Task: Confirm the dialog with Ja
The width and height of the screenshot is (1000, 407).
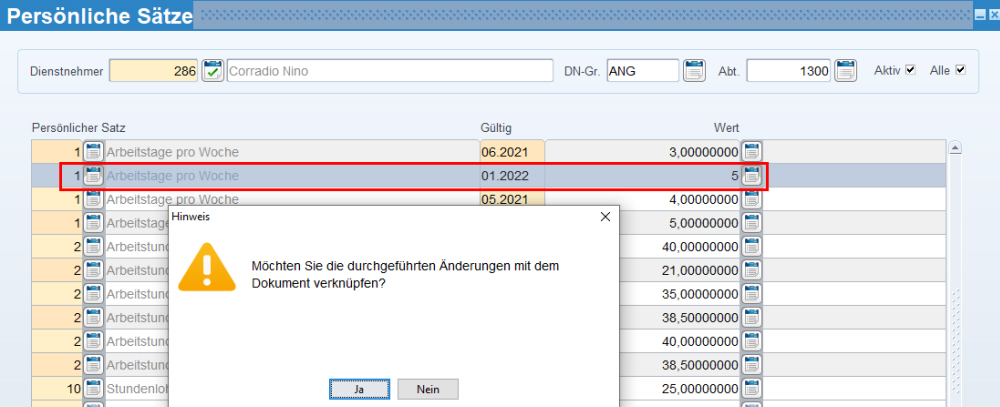Action: [x=358, y=389]
